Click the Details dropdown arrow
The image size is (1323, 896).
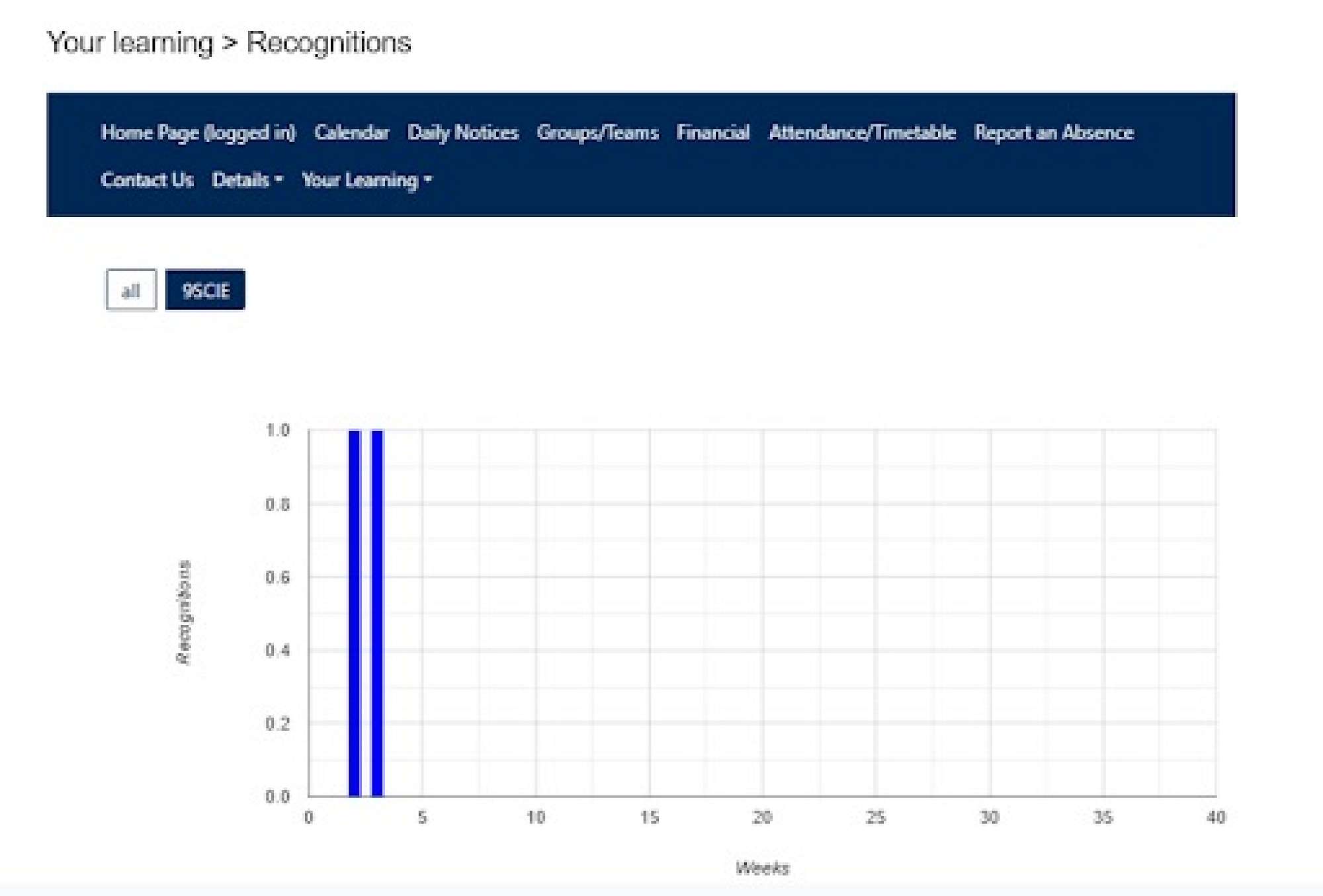[279, 179]
